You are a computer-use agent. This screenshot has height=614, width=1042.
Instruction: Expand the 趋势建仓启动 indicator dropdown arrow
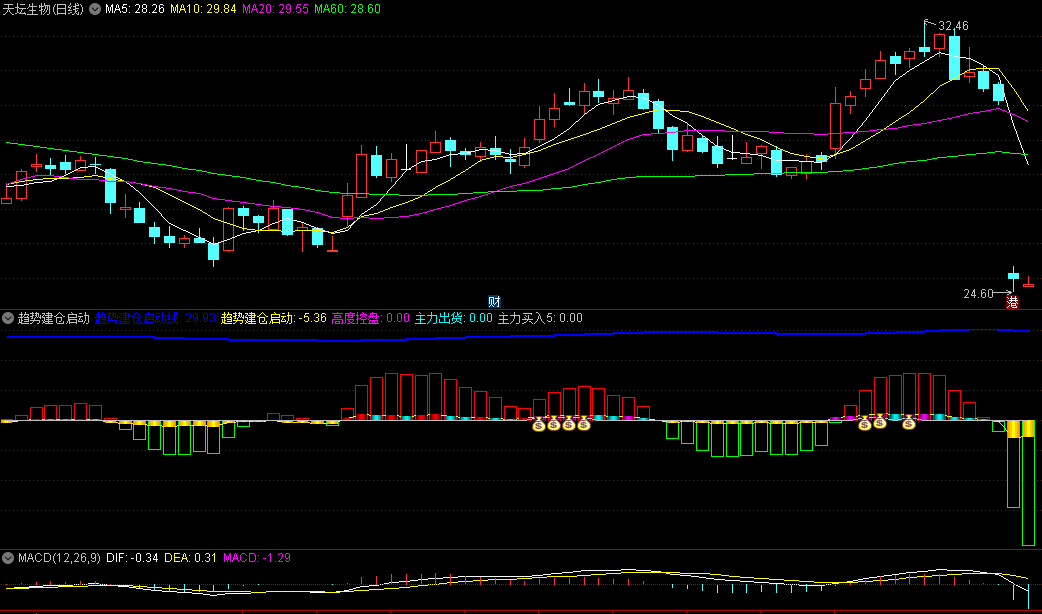(8, 318)
